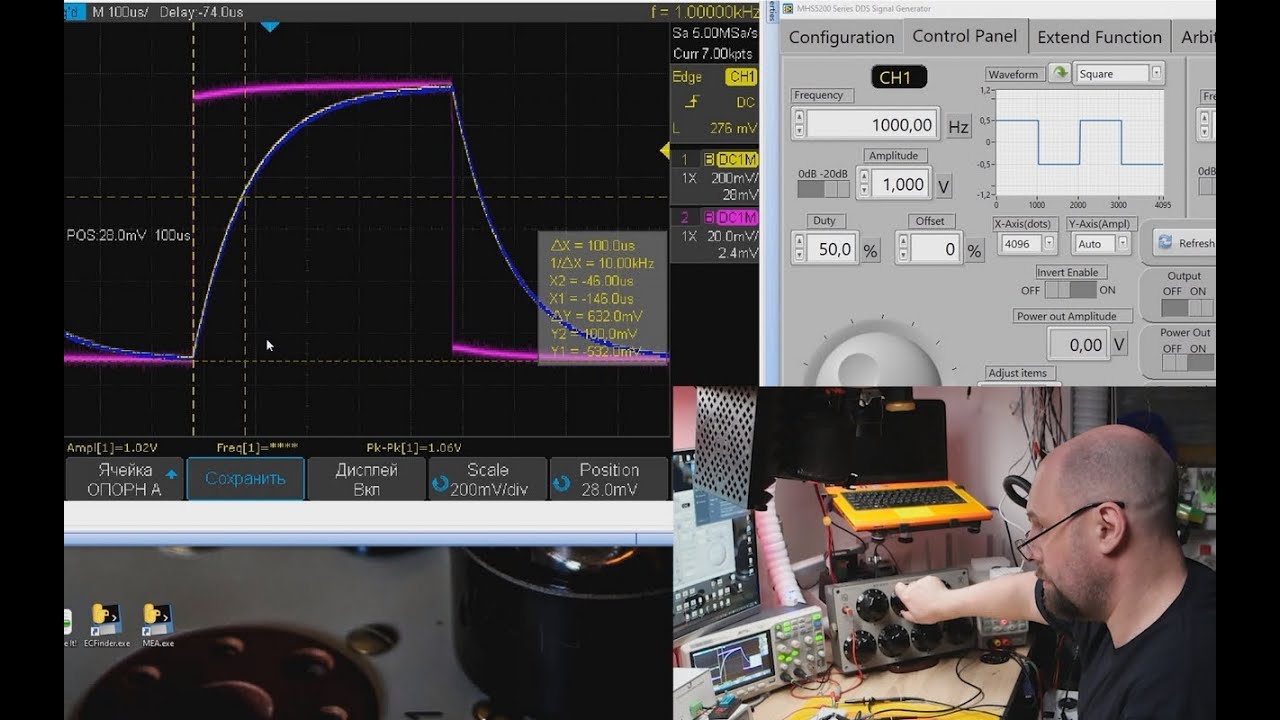Click the Duty value field showing 50,0
The height and width of the screenshot is (720, 1280).
(x=832, y=249)
